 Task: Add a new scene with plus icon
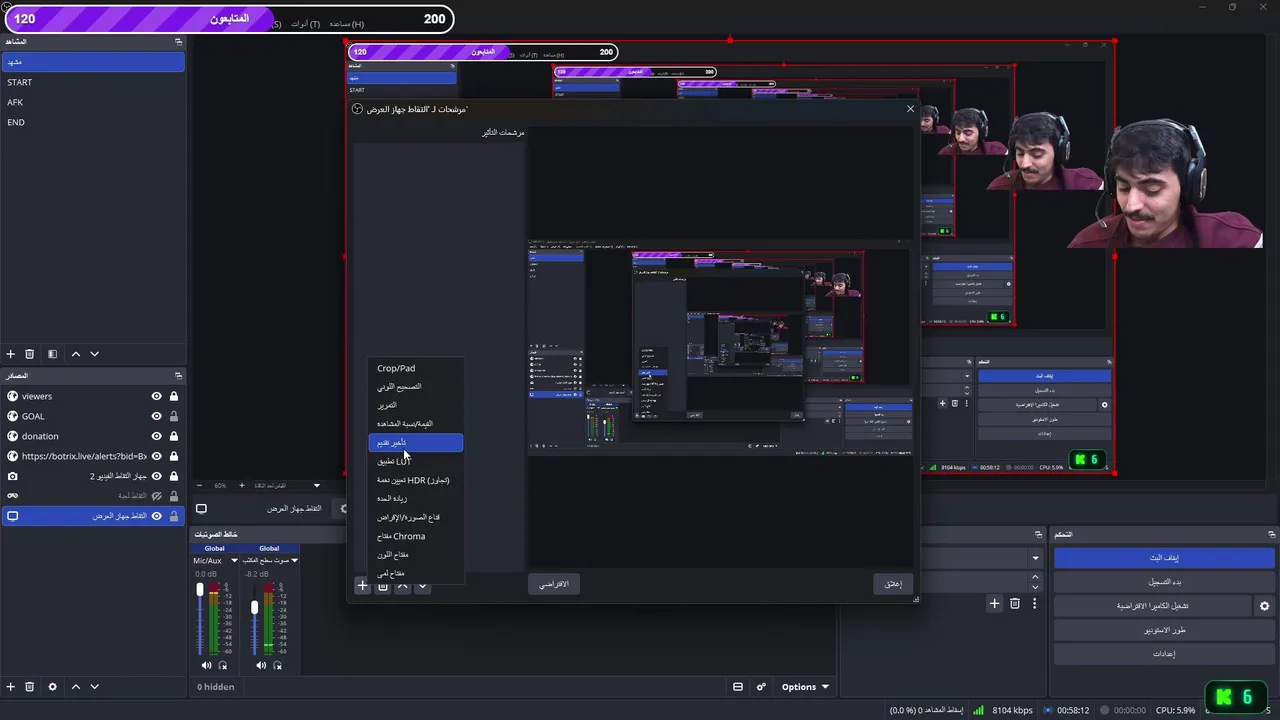11,354
